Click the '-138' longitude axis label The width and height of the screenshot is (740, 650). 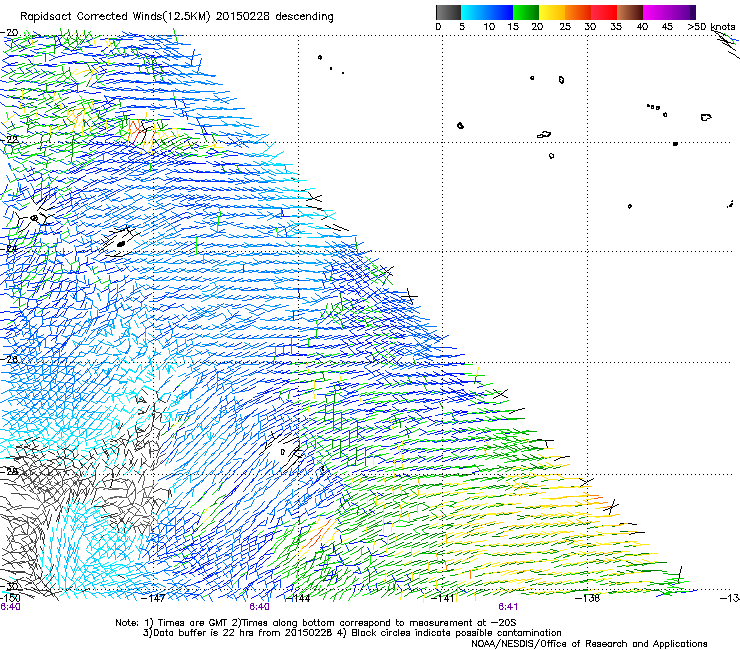[588, 598]
